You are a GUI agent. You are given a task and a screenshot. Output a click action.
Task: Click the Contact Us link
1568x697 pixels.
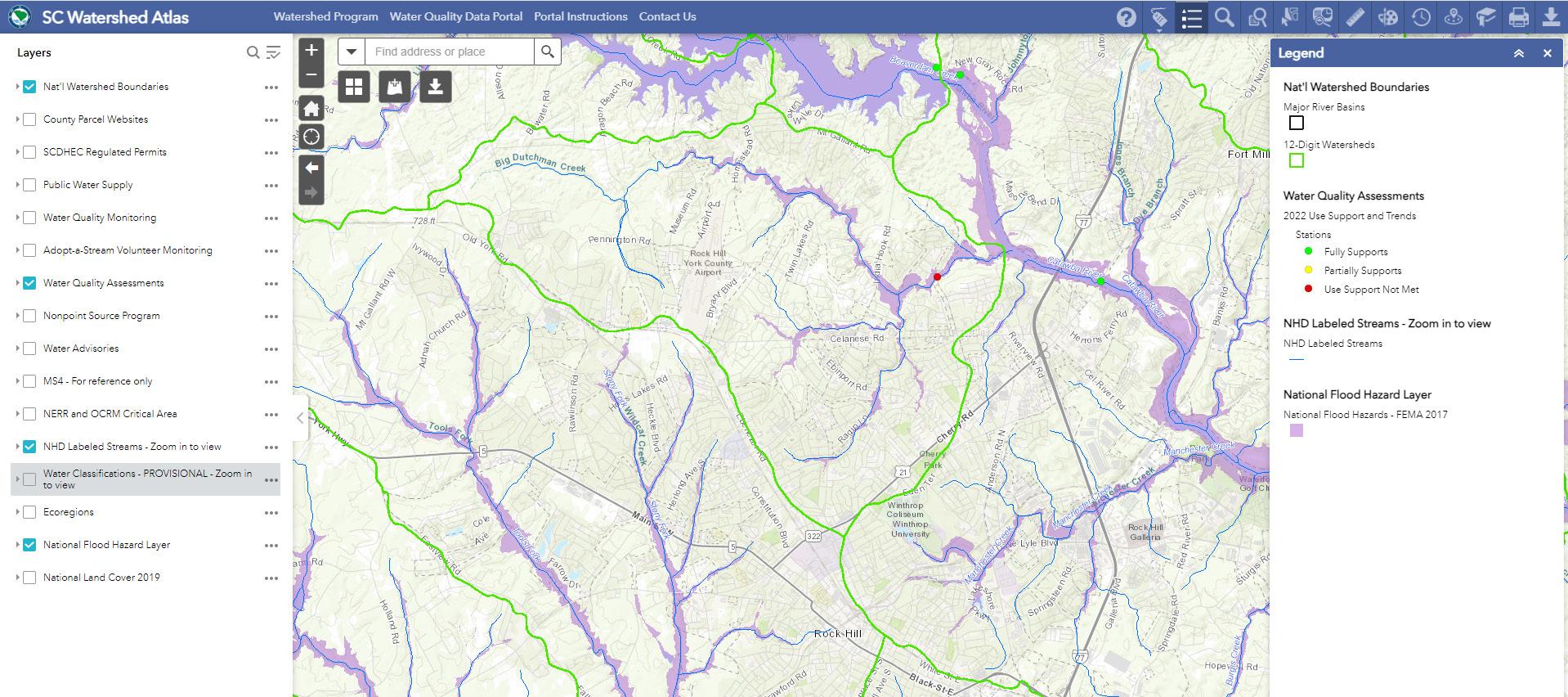click(x=668, y=16)
